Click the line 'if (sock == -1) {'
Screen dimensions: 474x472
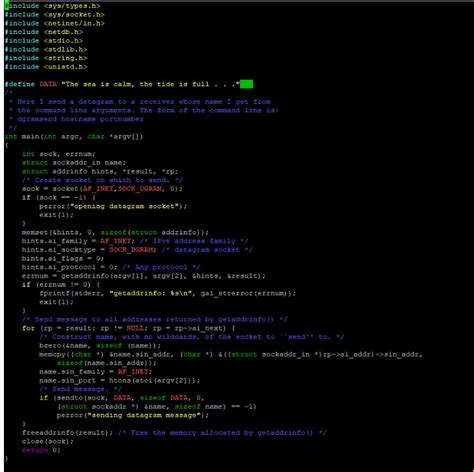tap(59, 197)
